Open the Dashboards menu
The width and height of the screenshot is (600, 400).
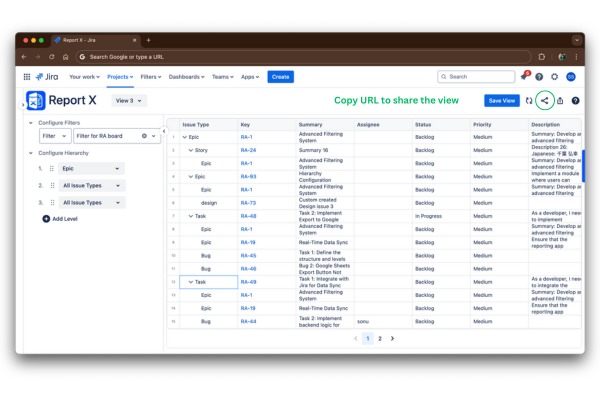pyautogui.click(x=187, y=77)
